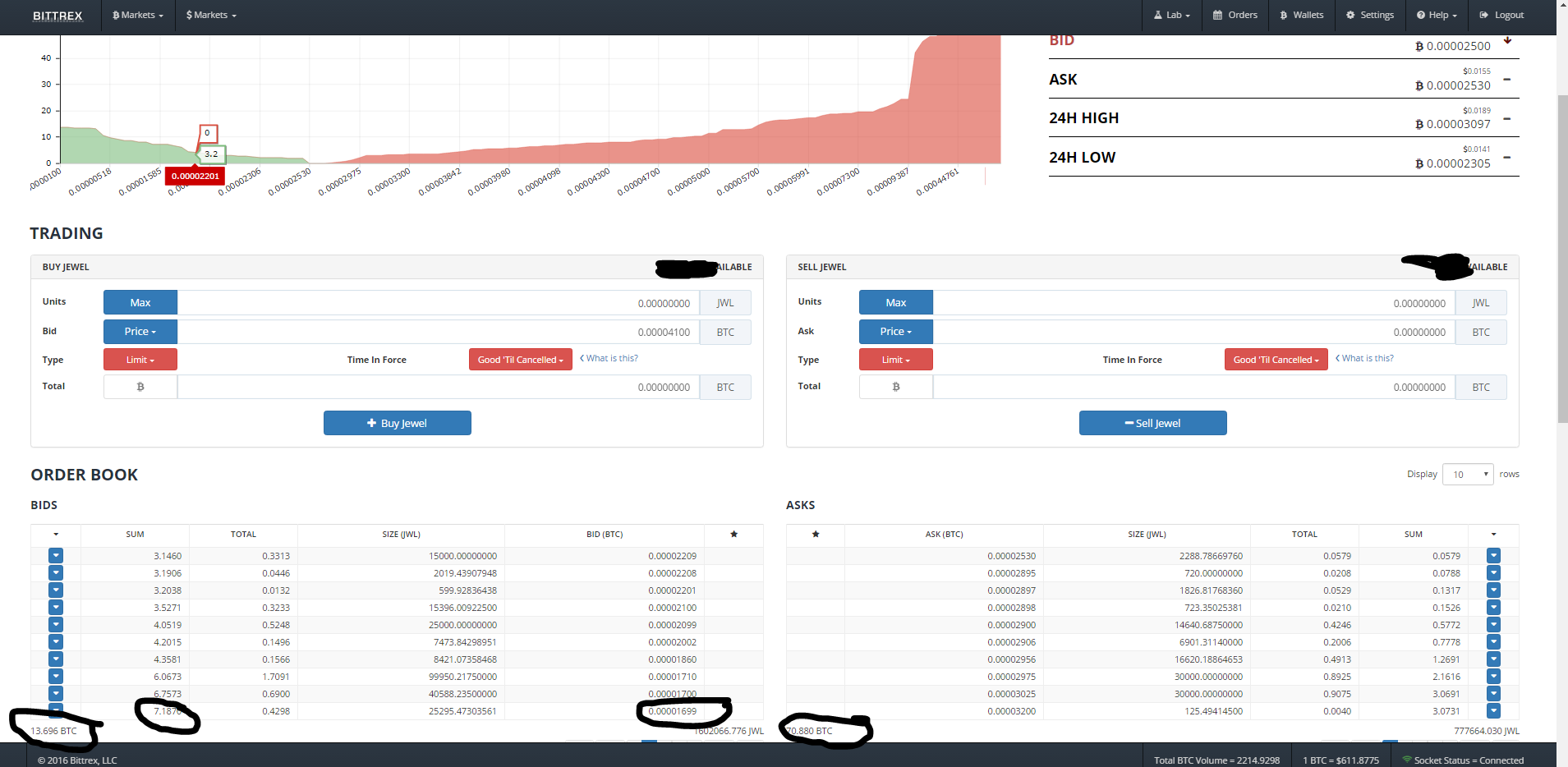Open Settings page
Image resolution: width=1568 pixels, height=767 pixels.
(x=1370, y=16)
